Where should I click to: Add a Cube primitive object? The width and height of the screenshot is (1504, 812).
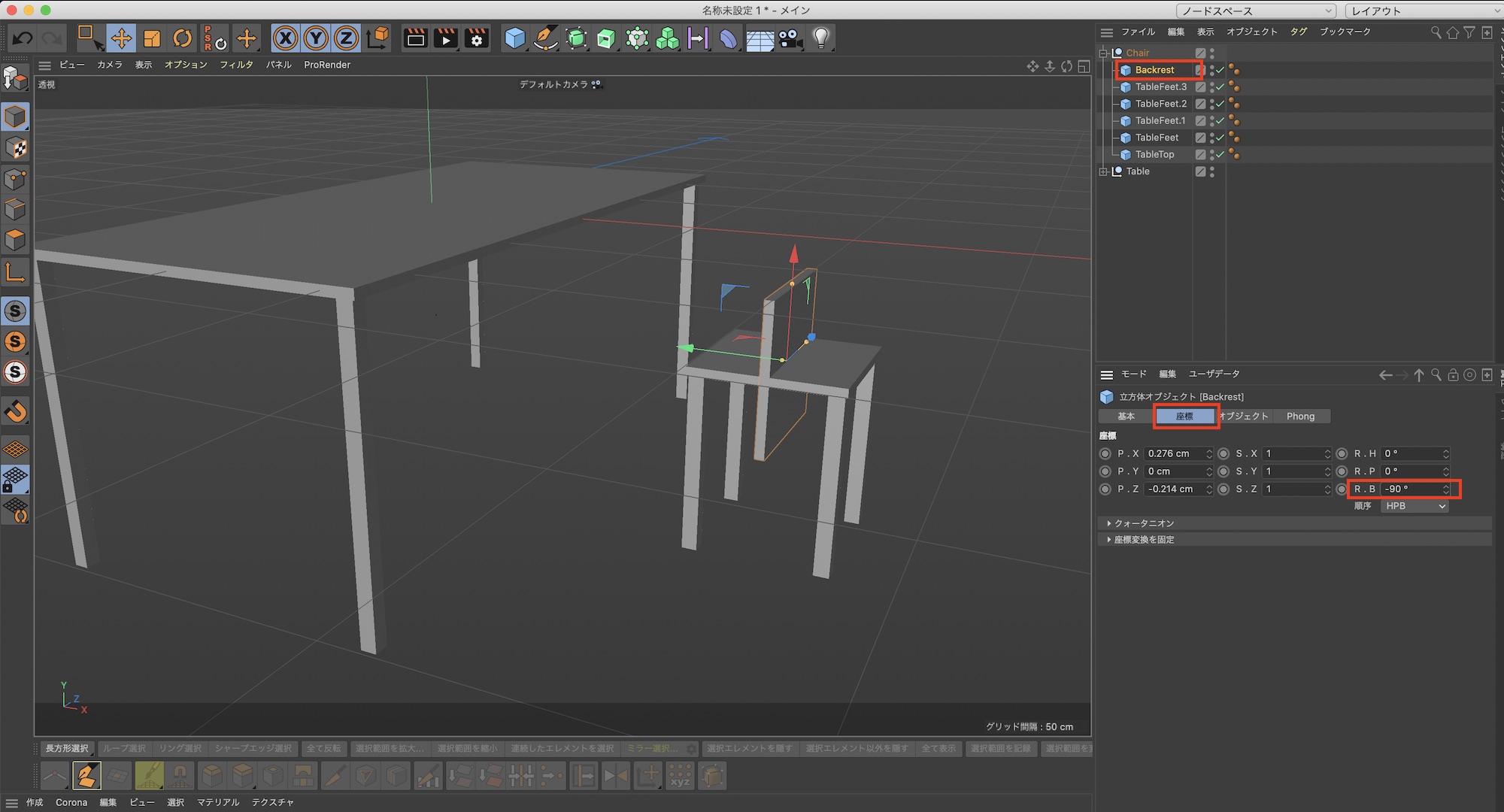[515, 38]
